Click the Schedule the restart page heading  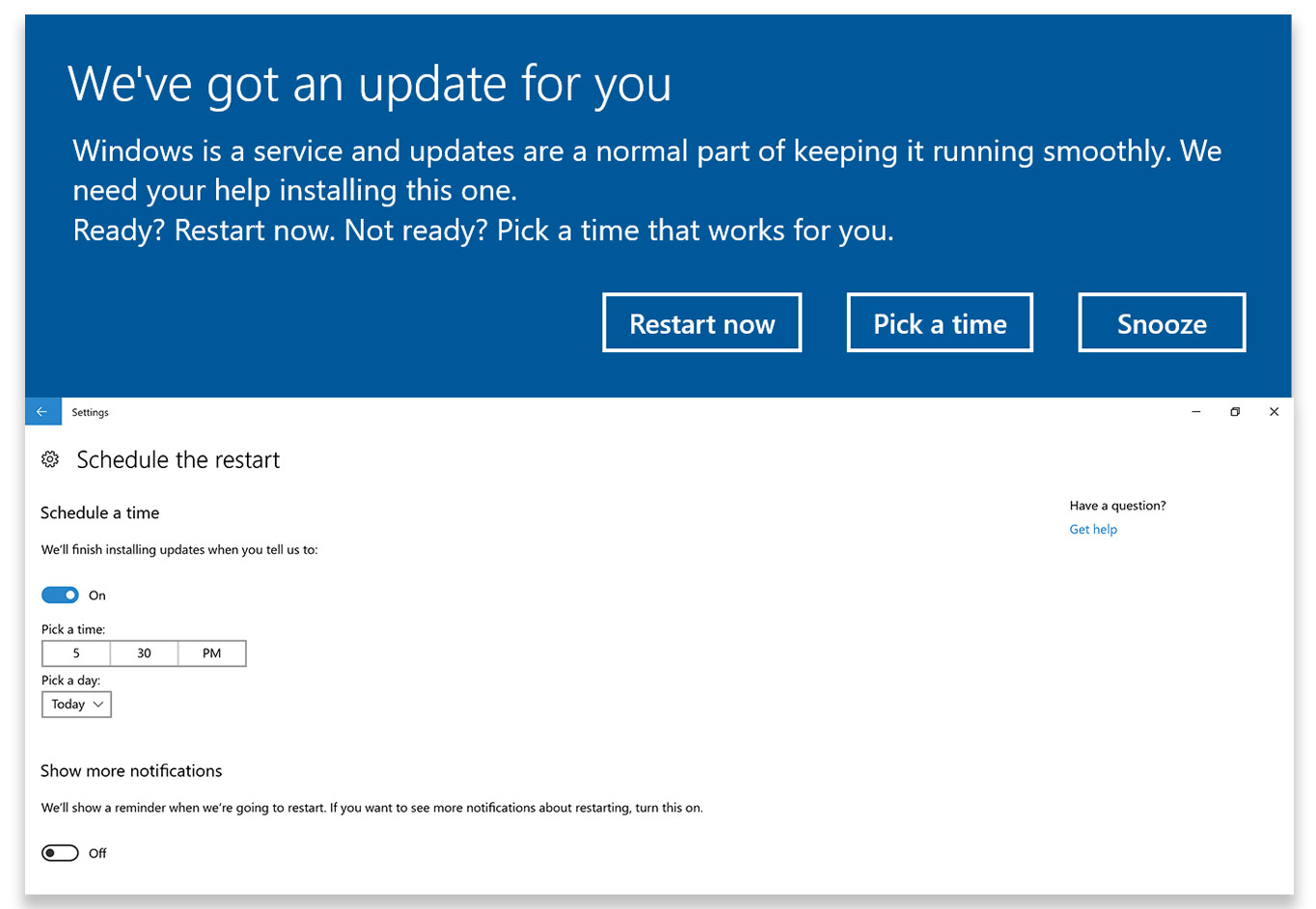(x=178, y=460)
